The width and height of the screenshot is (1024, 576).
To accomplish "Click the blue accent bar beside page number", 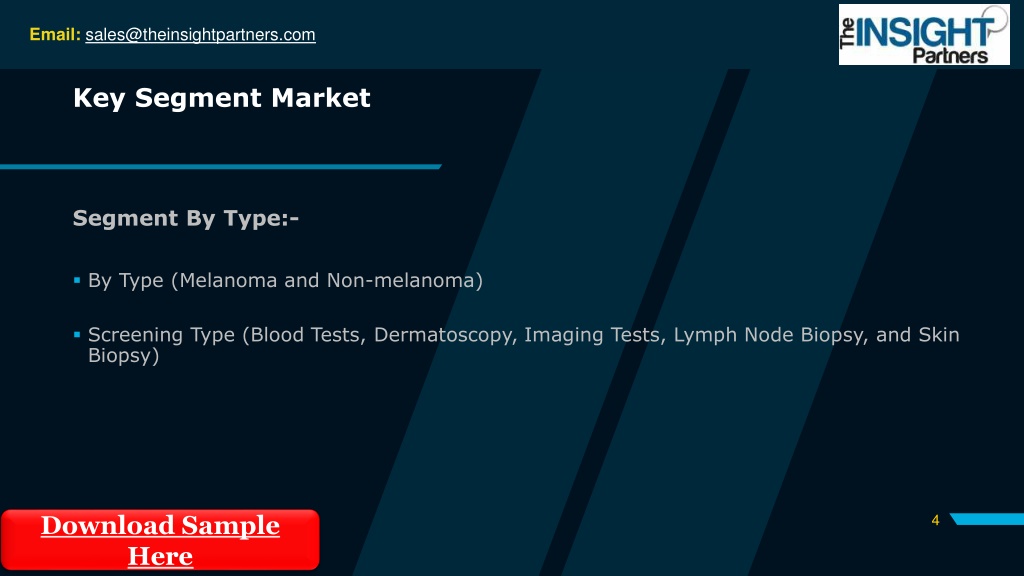I will coord(988,519).
